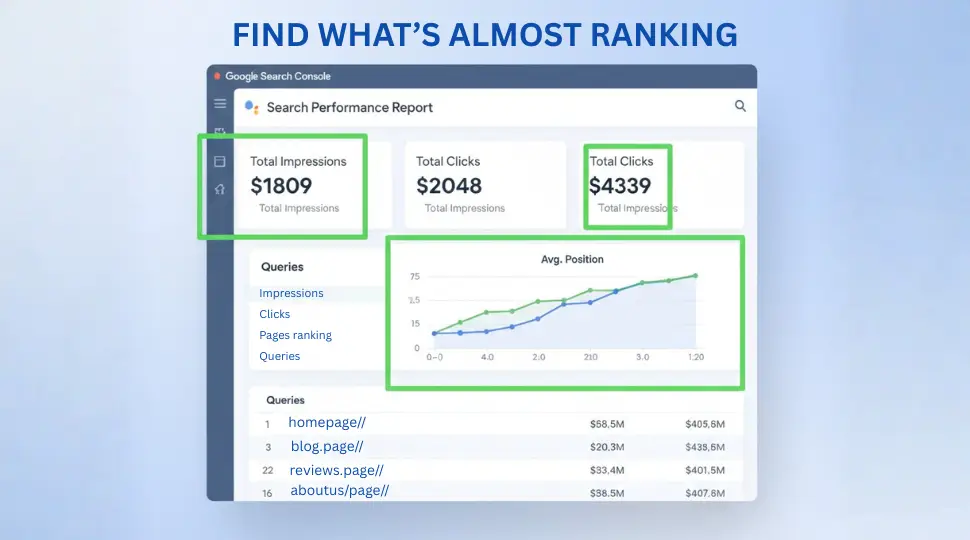Select the Queries option in the side list

click(279, 356)
